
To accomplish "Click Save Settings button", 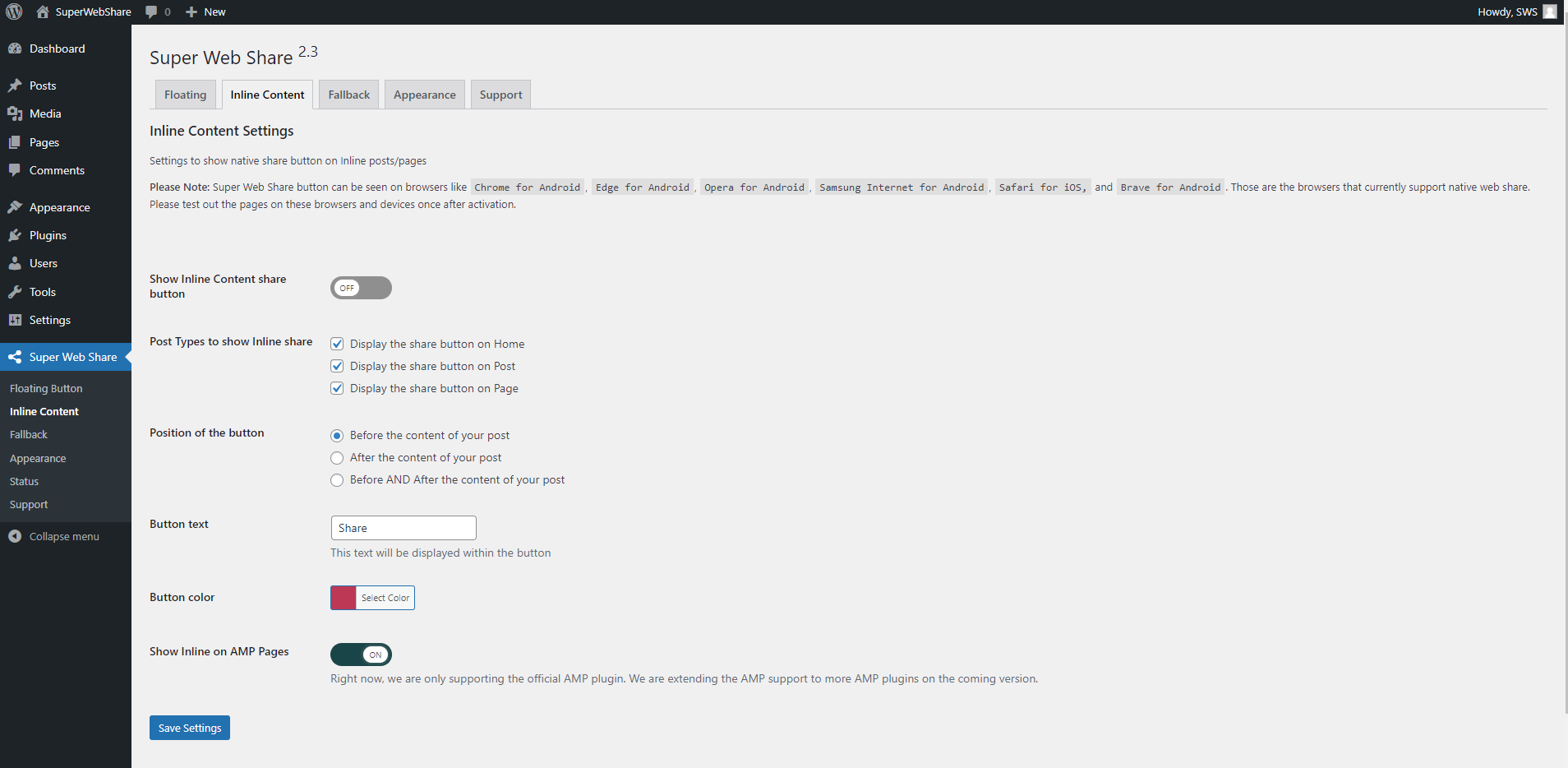I will click(x=190, y=728).
